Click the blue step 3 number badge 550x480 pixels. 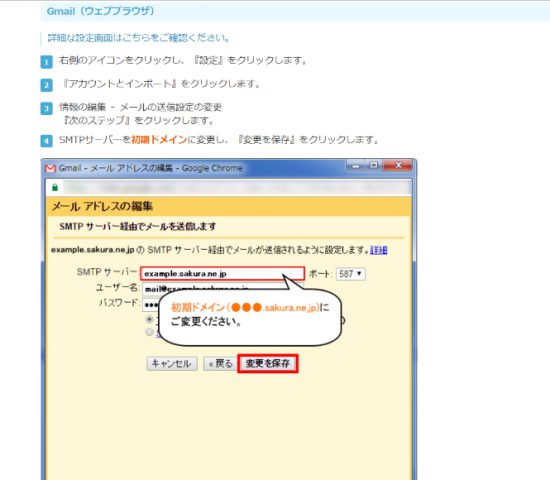(x=46, y=108)
